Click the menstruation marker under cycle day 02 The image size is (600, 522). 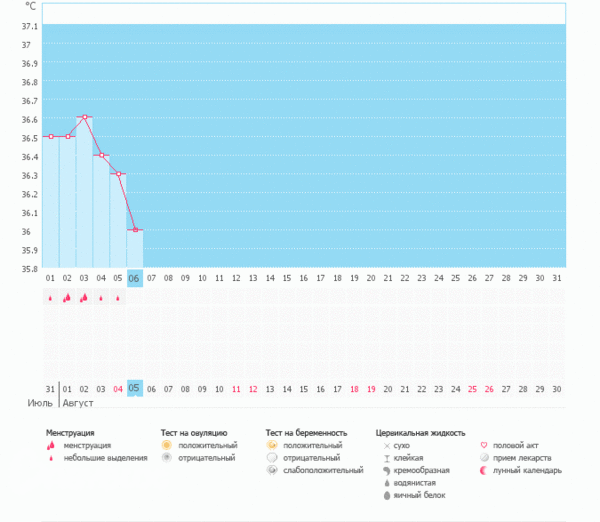click(67, 298)
